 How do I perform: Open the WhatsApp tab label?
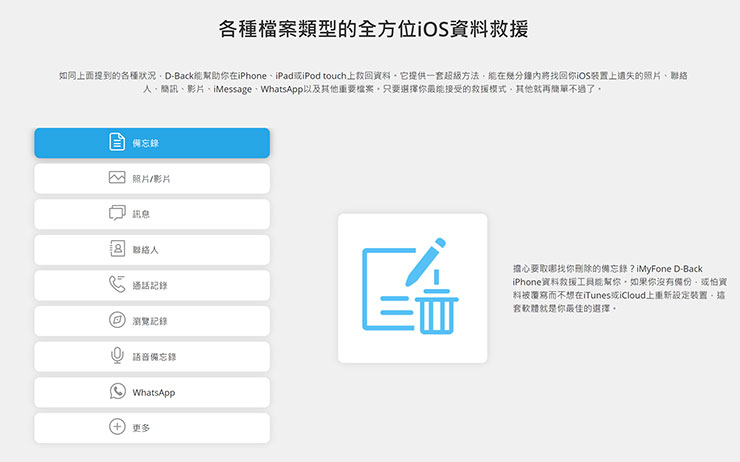[x=154, y=393]
